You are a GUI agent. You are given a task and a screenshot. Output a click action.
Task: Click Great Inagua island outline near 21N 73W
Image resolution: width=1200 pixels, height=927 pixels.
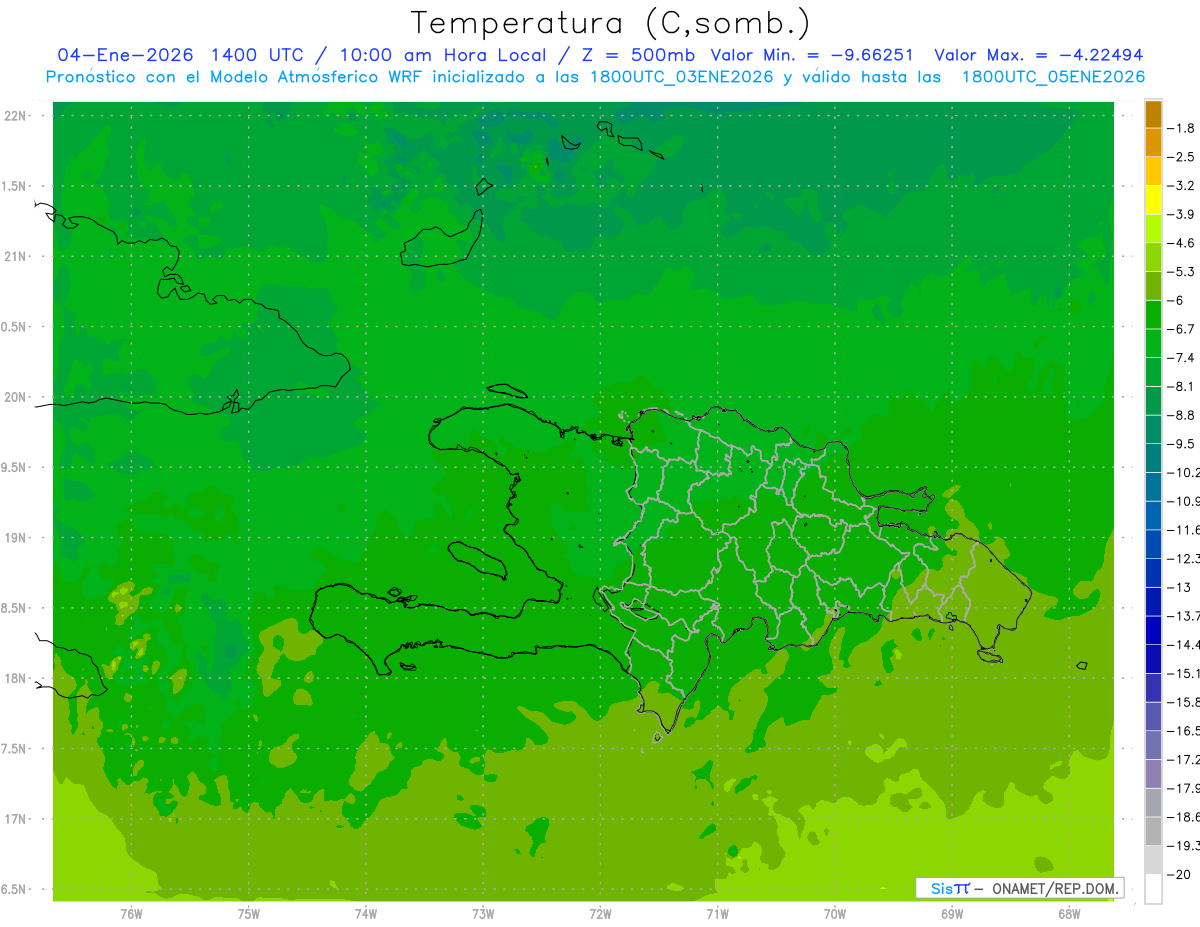pos(441,239)
